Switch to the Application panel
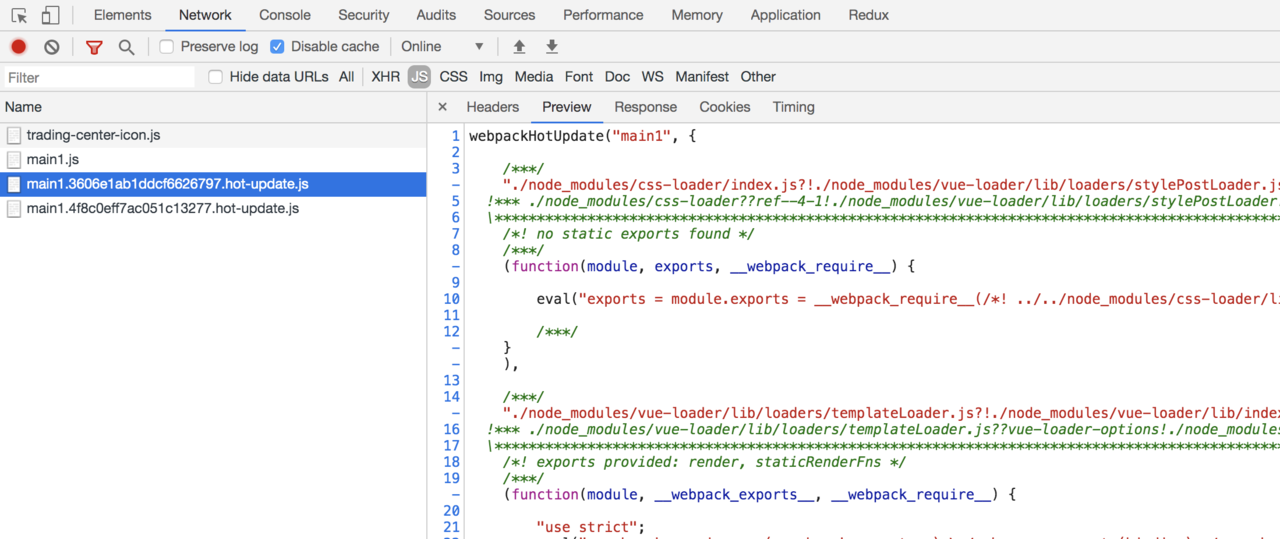Image resolution: width=1280 pixels, height=539 pixels. [x=786, y=15]
